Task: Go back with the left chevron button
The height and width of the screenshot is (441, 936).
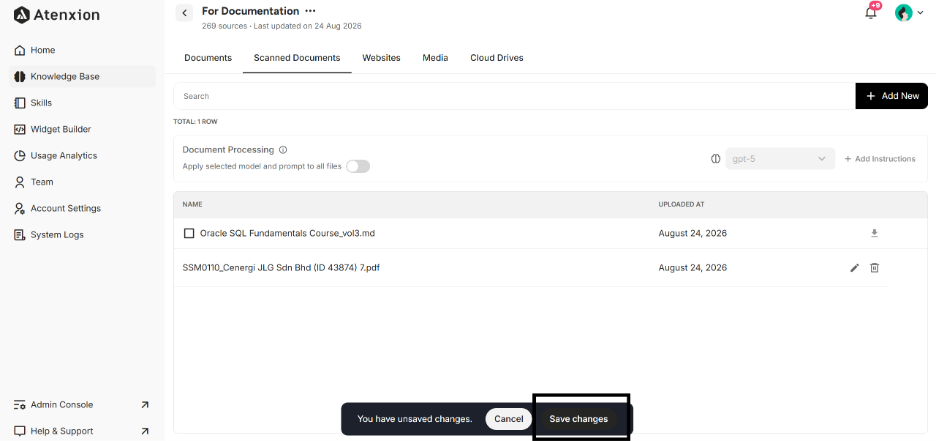Action: (184, 13)
